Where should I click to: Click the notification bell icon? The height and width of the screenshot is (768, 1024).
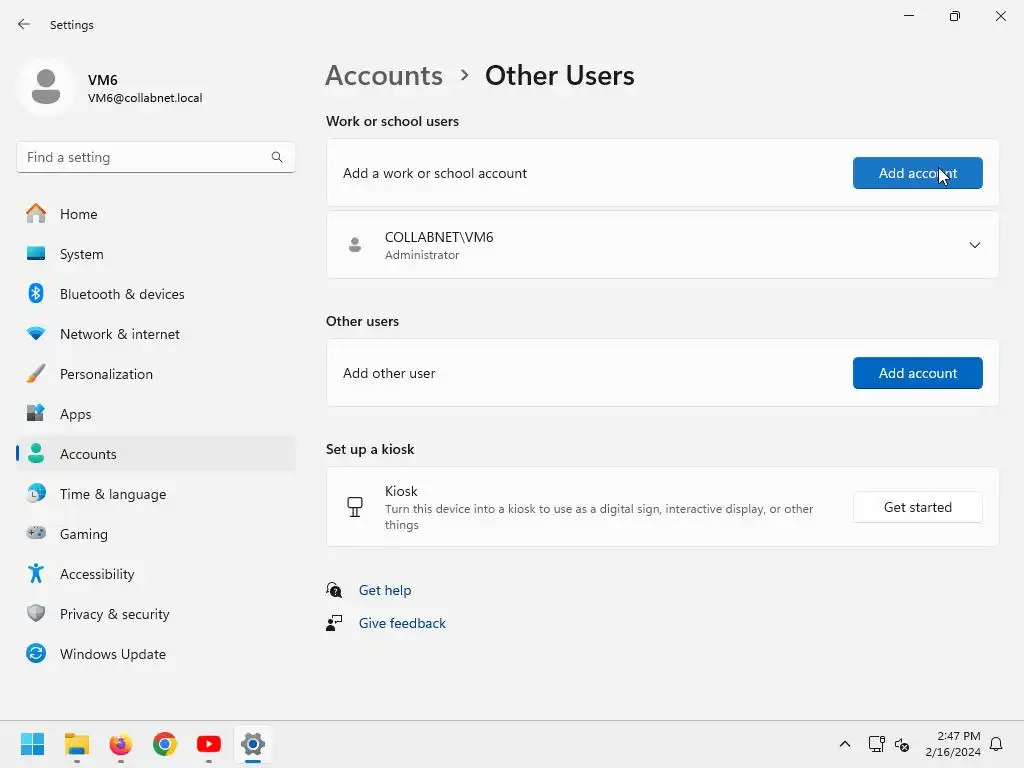[996, 744]
